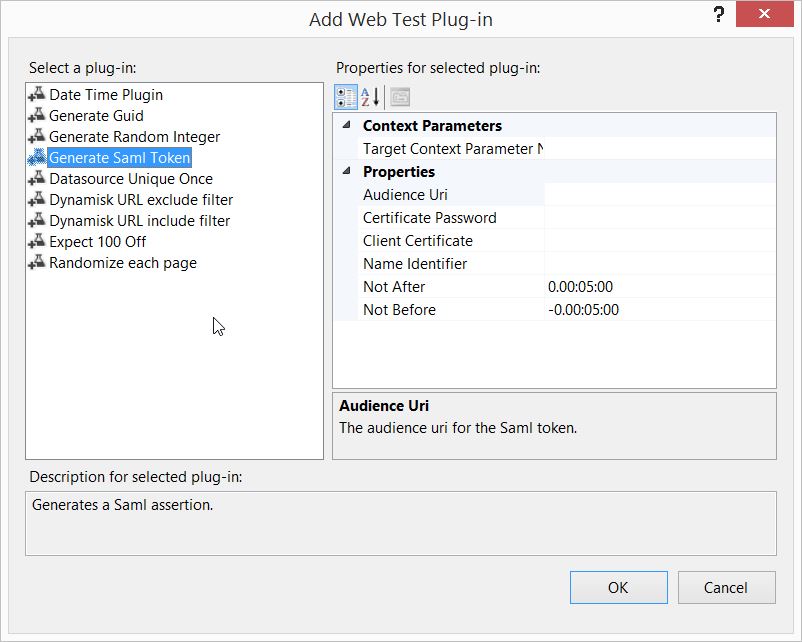Click the Dynamisk URL exclude filter icon

click(37, 200)
